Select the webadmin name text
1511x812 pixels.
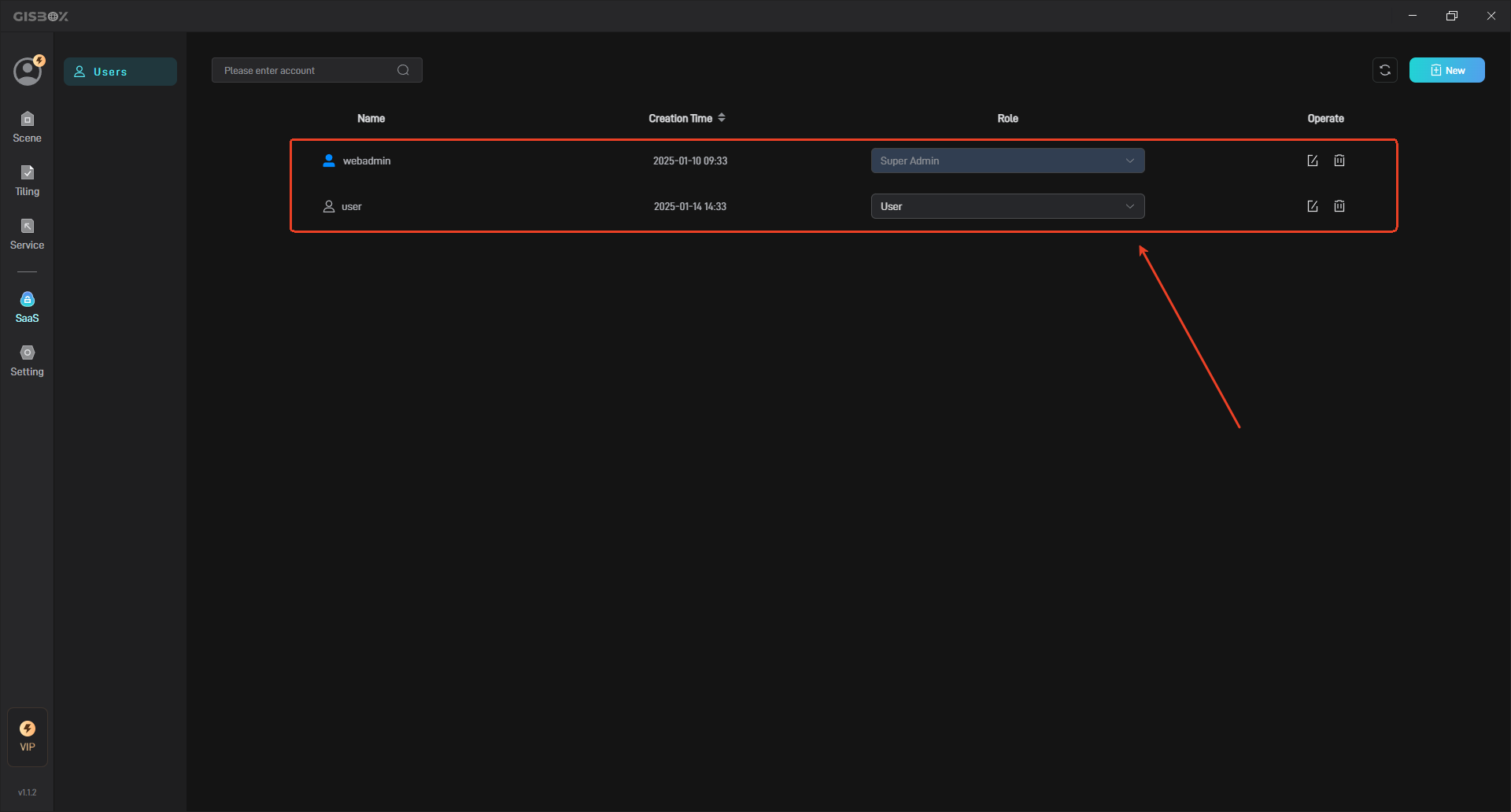tap(367, 161)
